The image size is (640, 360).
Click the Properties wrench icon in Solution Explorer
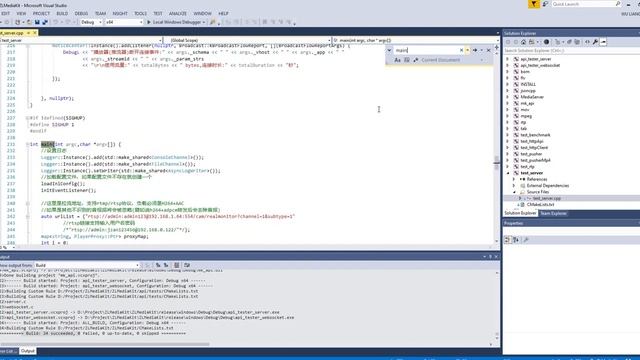click(x=596, y=42)
